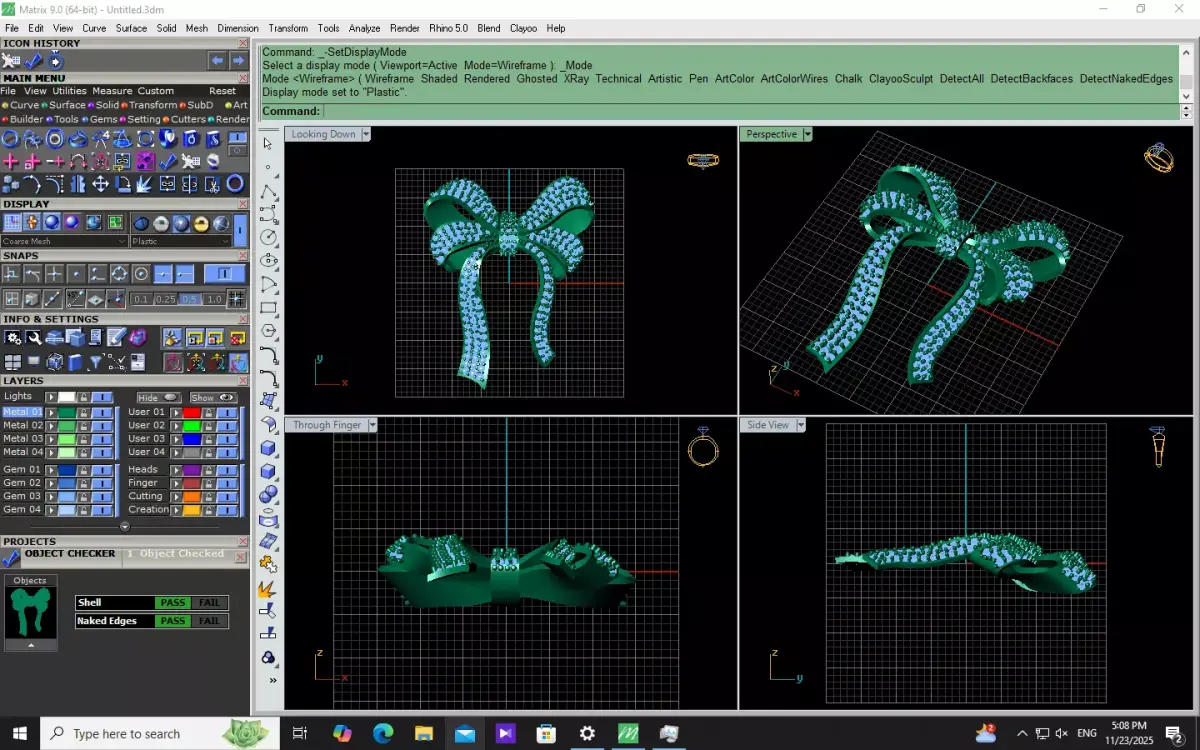Select the gold material sphere in Display
The image size is (1200, 750).
coord(201,223)
